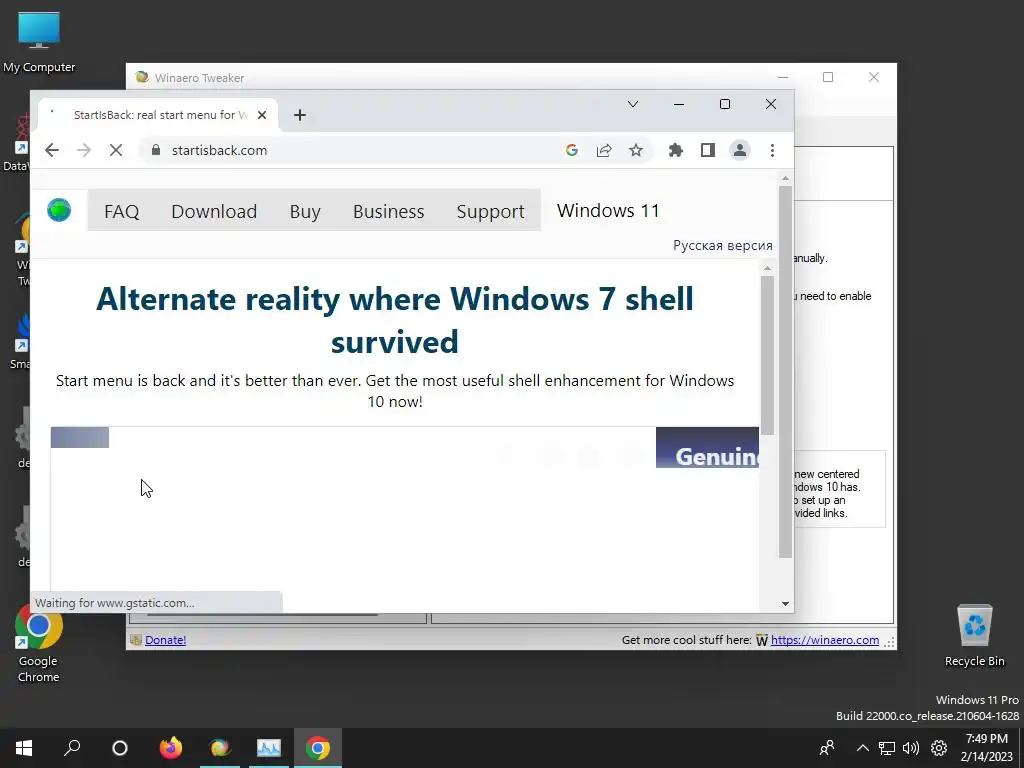The height and width of the screenshot is (768, 1024).
Task: Switch to Русская версия link
Action: 723,246
